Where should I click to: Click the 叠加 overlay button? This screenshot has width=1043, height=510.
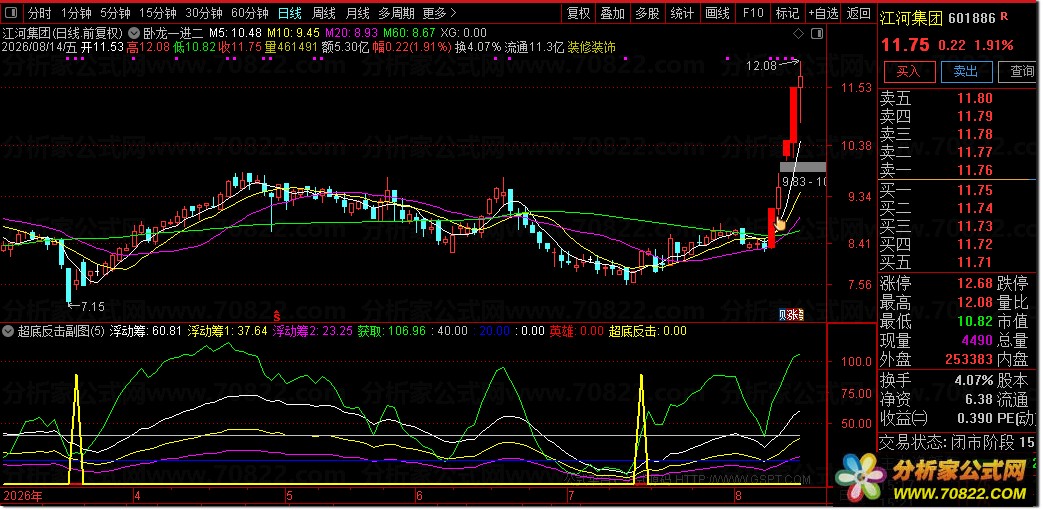coord(612,13)
